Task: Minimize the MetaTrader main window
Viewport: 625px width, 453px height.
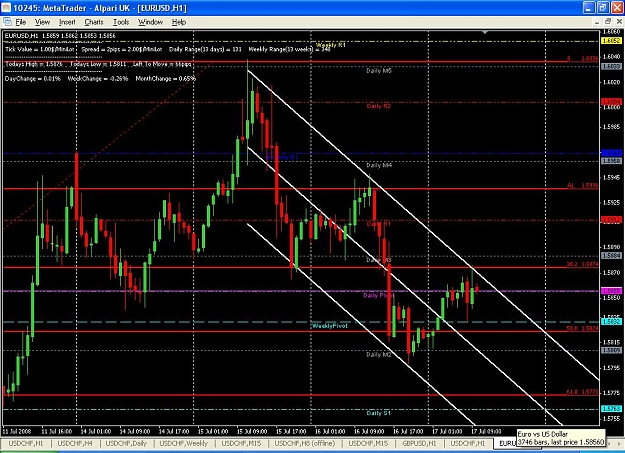Action: [590, 8]
